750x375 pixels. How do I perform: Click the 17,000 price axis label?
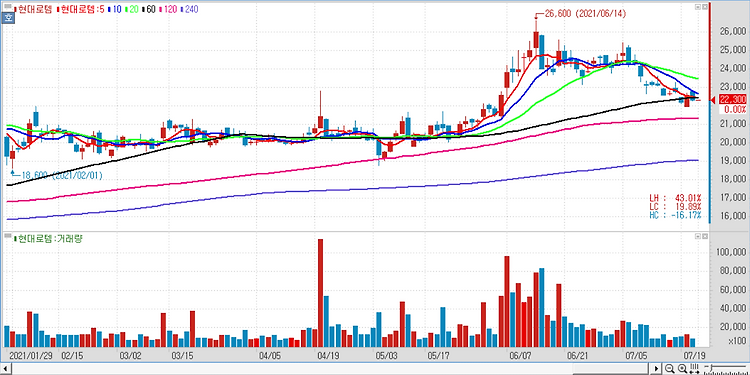(732, 198)
